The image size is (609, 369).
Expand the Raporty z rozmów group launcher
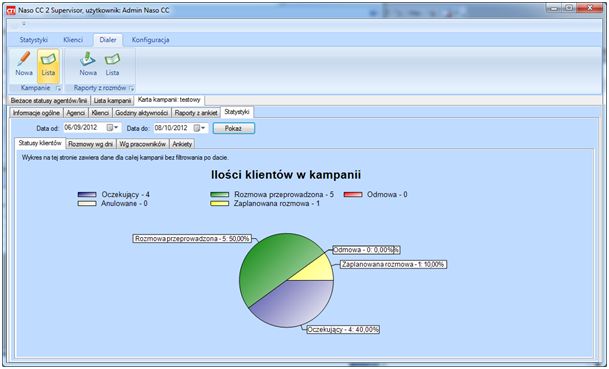point(131,89)
